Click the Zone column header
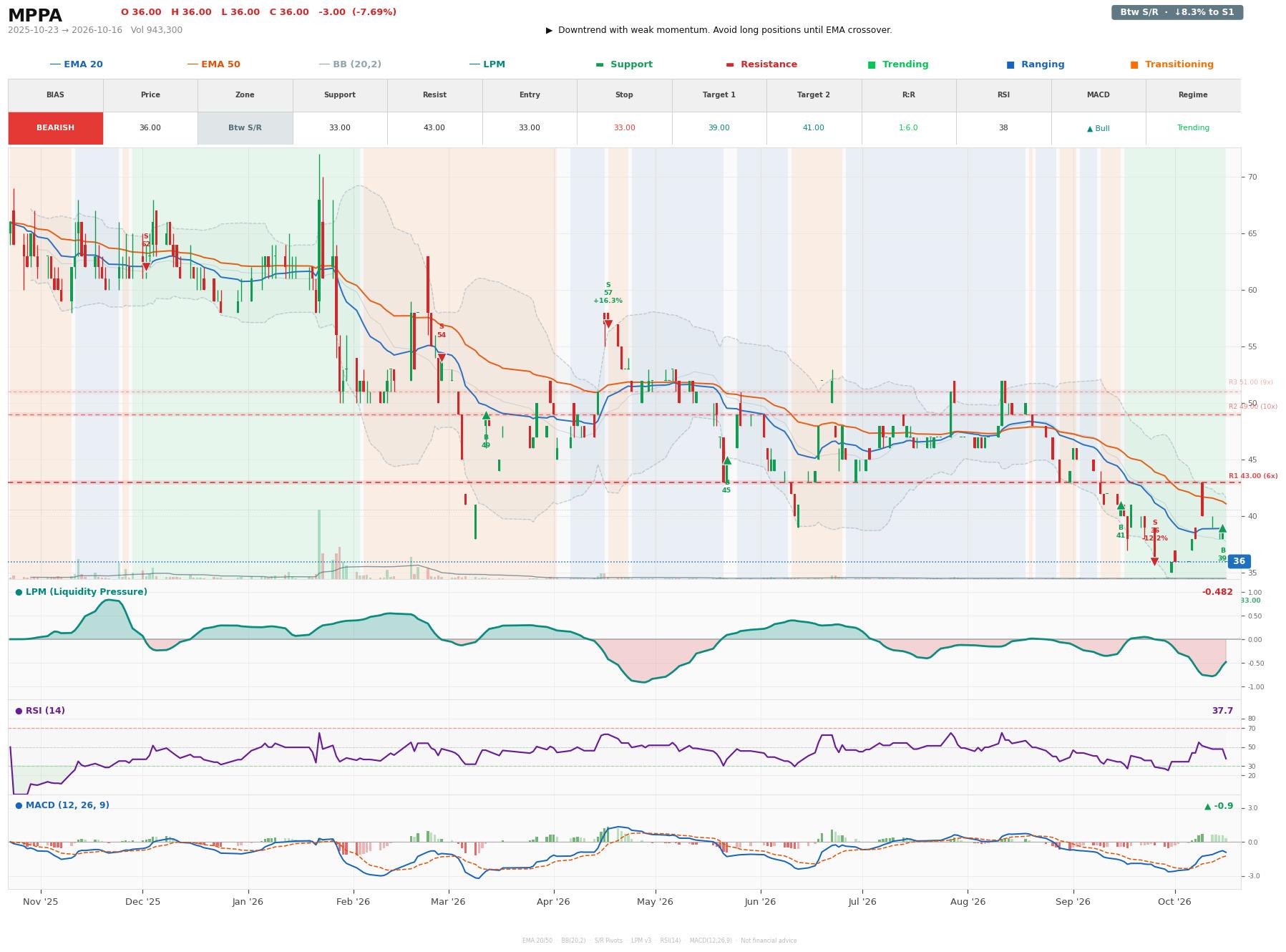This screenshot has width=1286, height=952. [245, 95]
